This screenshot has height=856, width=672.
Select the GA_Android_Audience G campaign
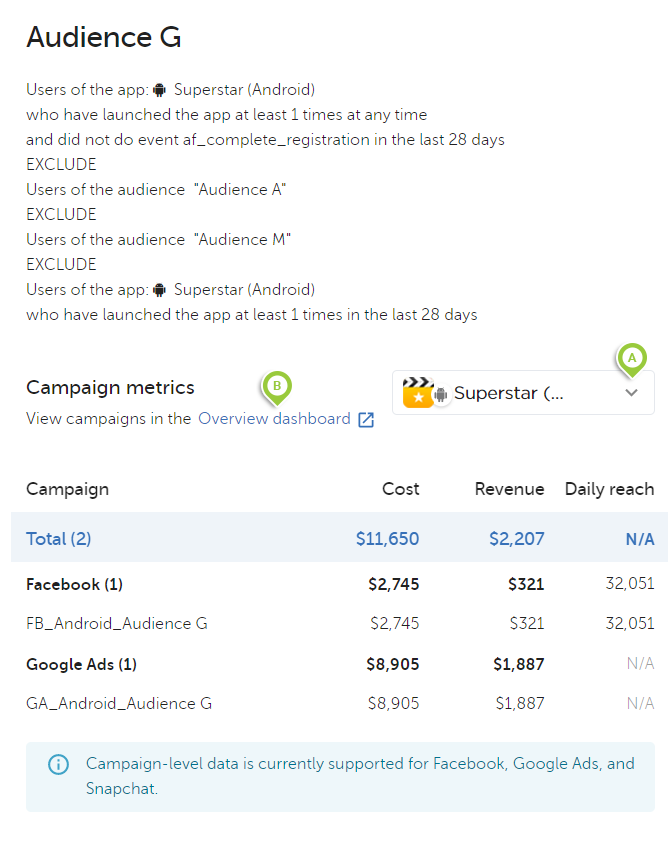pyautogui.click(x=119, y=704)
